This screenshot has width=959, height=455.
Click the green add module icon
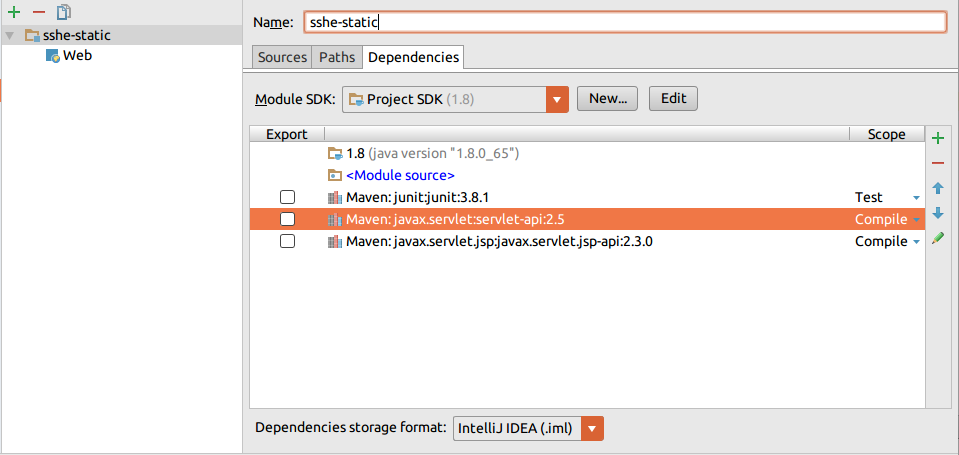[x=14, y=12]
